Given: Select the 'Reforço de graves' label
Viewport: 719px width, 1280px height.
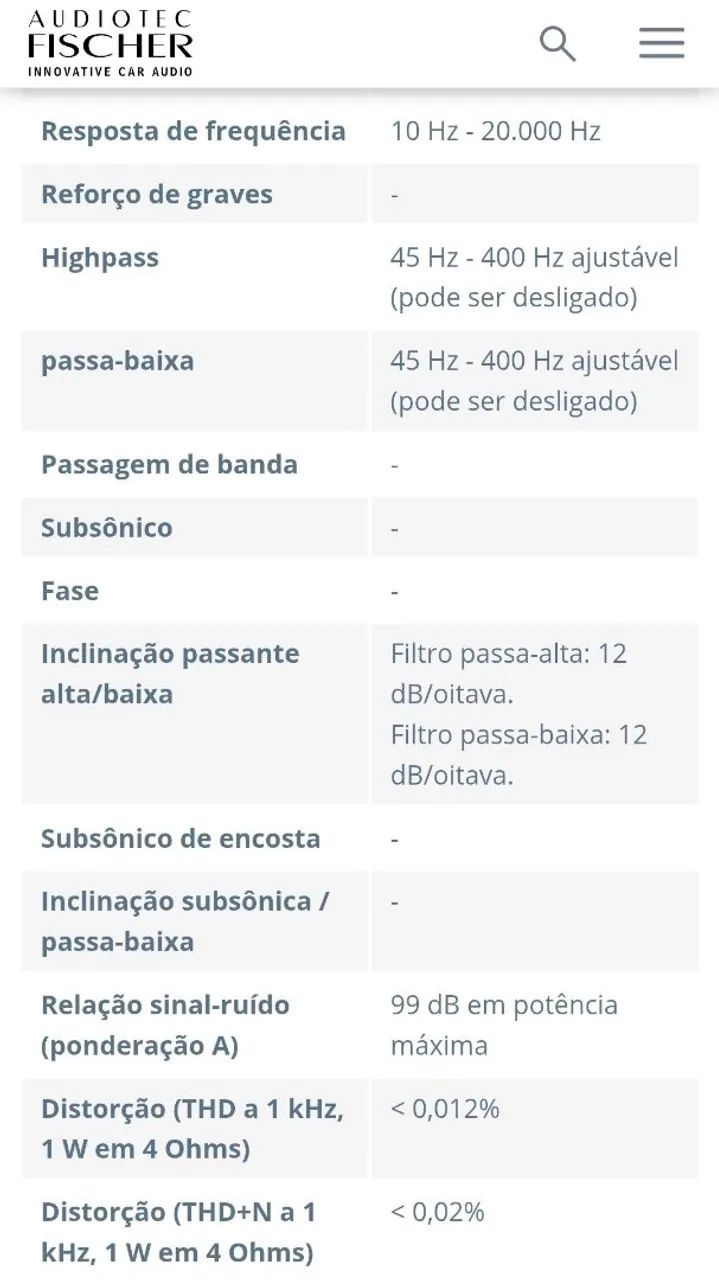Looking at the screenshot, I should pos(157,194).
